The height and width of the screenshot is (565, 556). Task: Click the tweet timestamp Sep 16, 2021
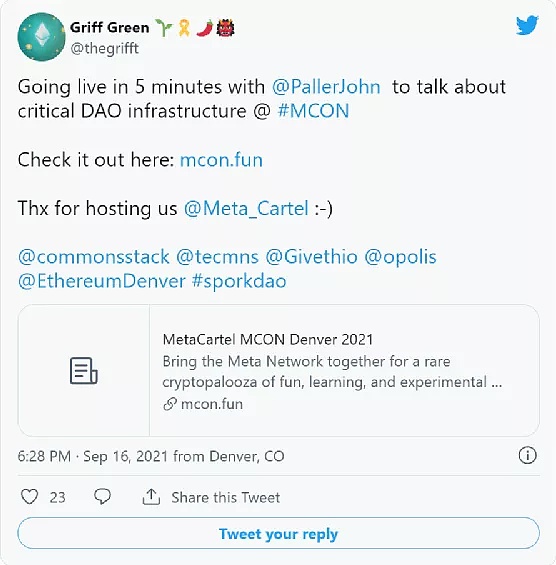point(125,456)
